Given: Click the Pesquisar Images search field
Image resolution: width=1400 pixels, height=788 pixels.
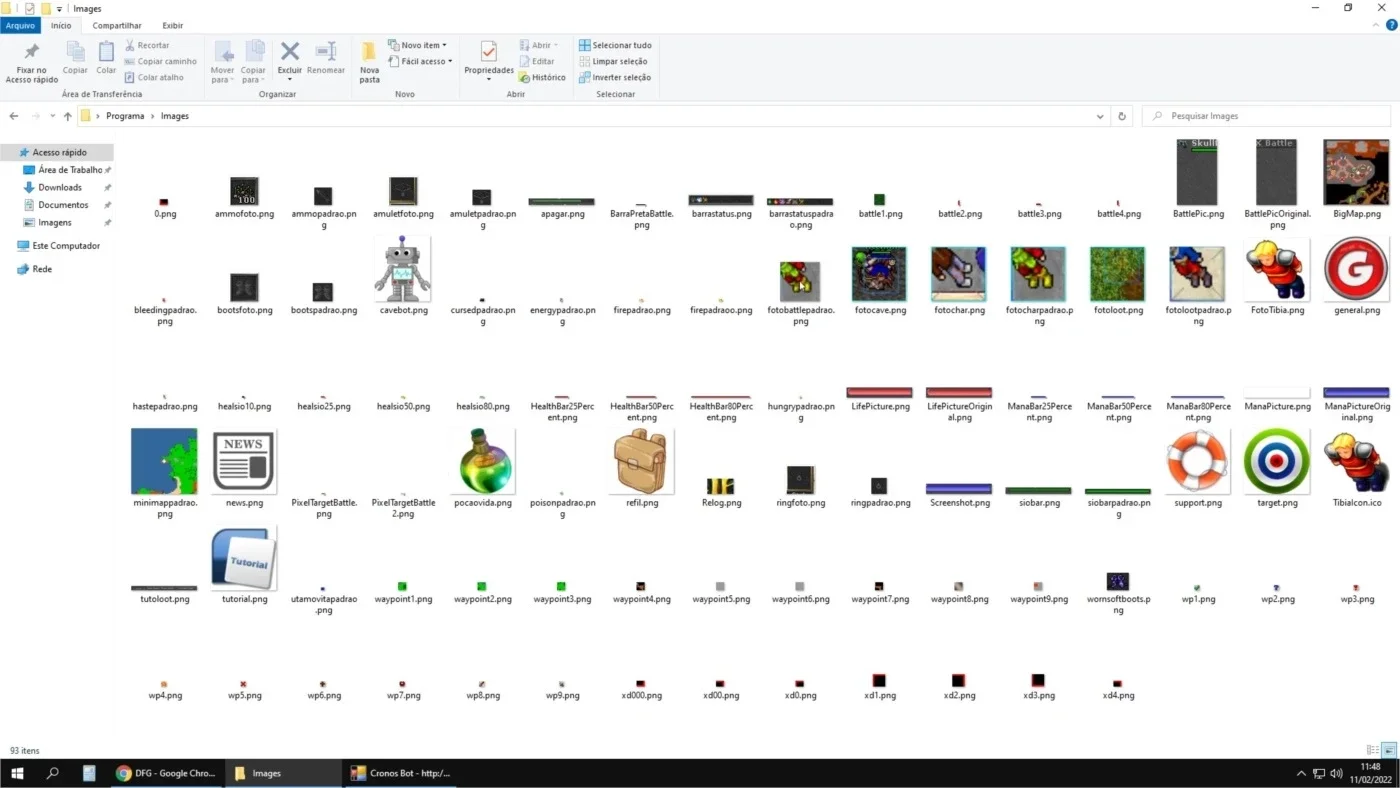Looking at the screenshot, I should pyautogui.click(x=1266, y=116).
